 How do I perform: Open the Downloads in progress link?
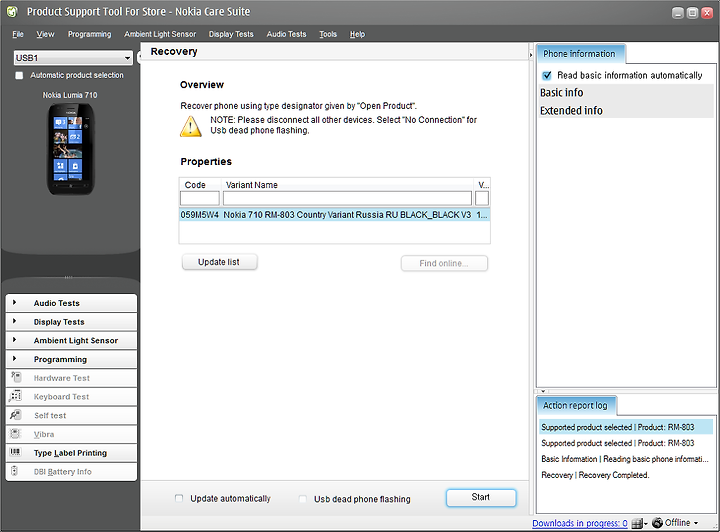click(580, 523)
